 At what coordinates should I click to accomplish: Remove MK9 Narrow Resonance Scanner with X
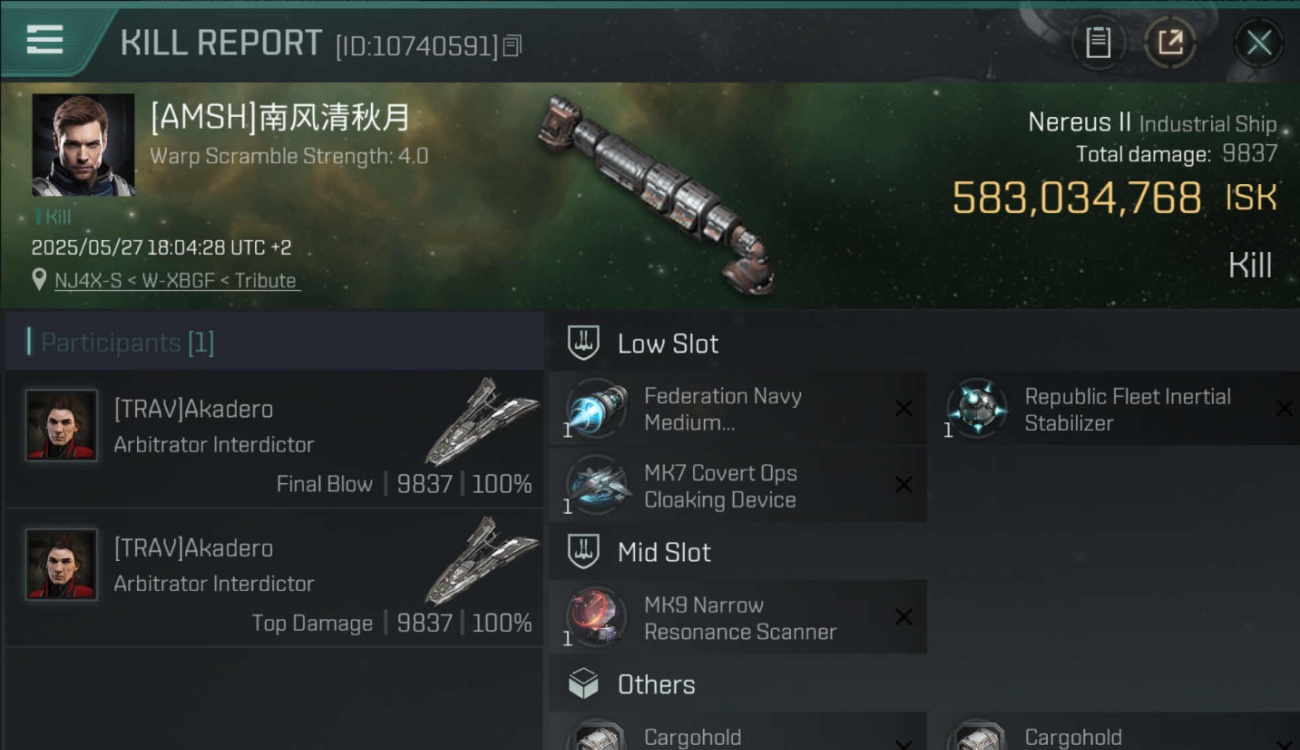point(903,617)
